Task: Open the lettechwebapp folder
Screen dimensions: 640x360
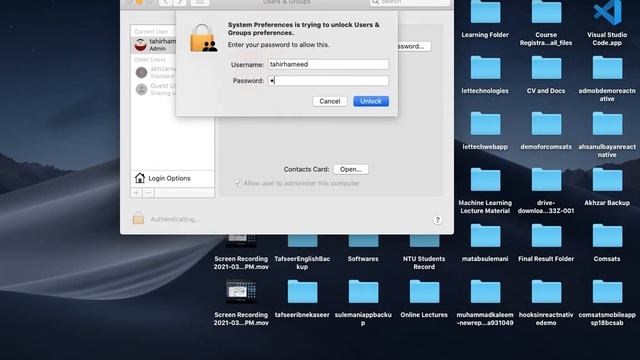Action: 485,124
